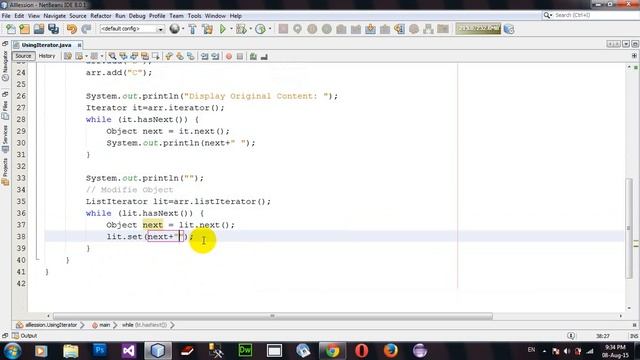
Task: Click the main method breadcrumb
Action: 101,325
